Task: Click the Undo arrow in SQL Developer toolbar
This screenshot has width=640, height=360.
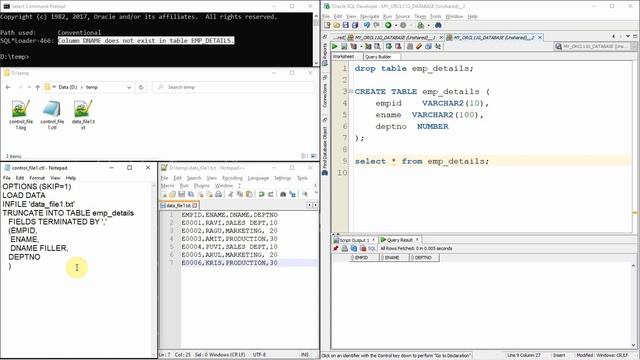Action: pos(367,25)
